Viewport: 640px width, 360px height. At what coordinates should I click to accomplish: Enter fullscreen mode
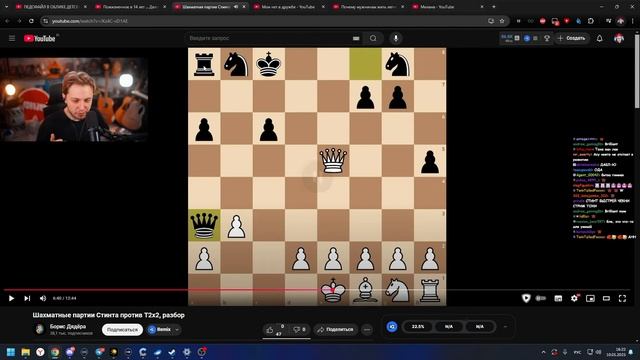click(x=622, y=298)
